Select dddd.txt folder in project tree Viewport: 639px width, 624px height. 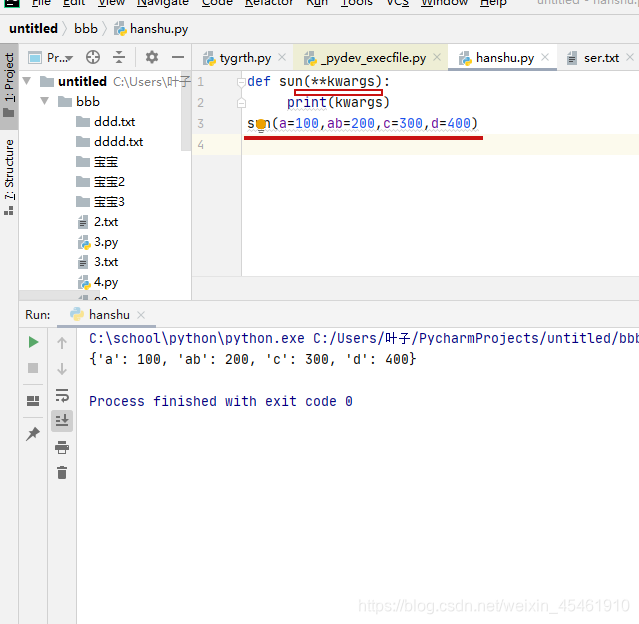[x=109, y=141]
